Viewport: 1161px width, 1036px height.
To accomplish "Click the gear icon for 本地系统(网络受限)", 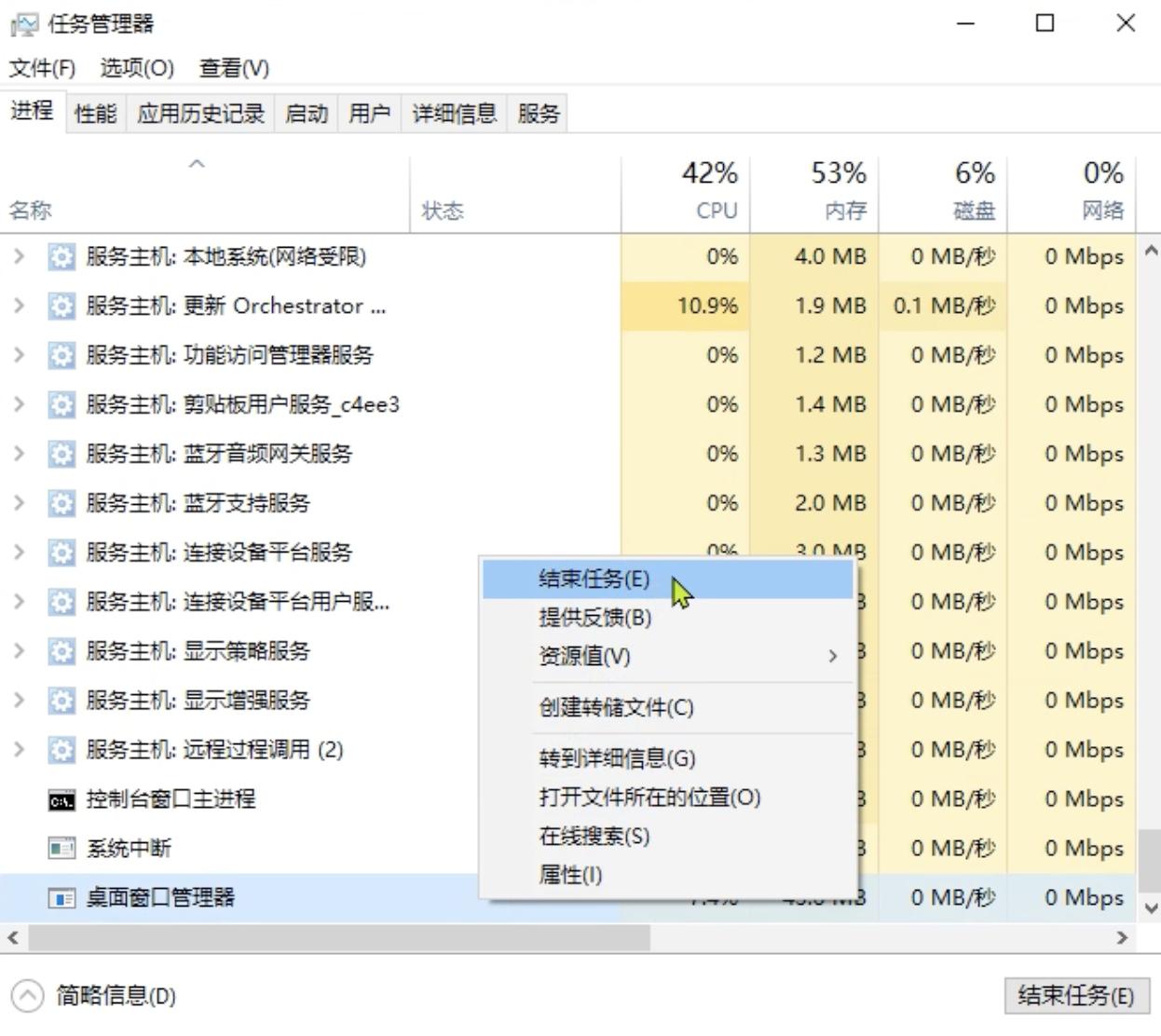I will point(61,256).
